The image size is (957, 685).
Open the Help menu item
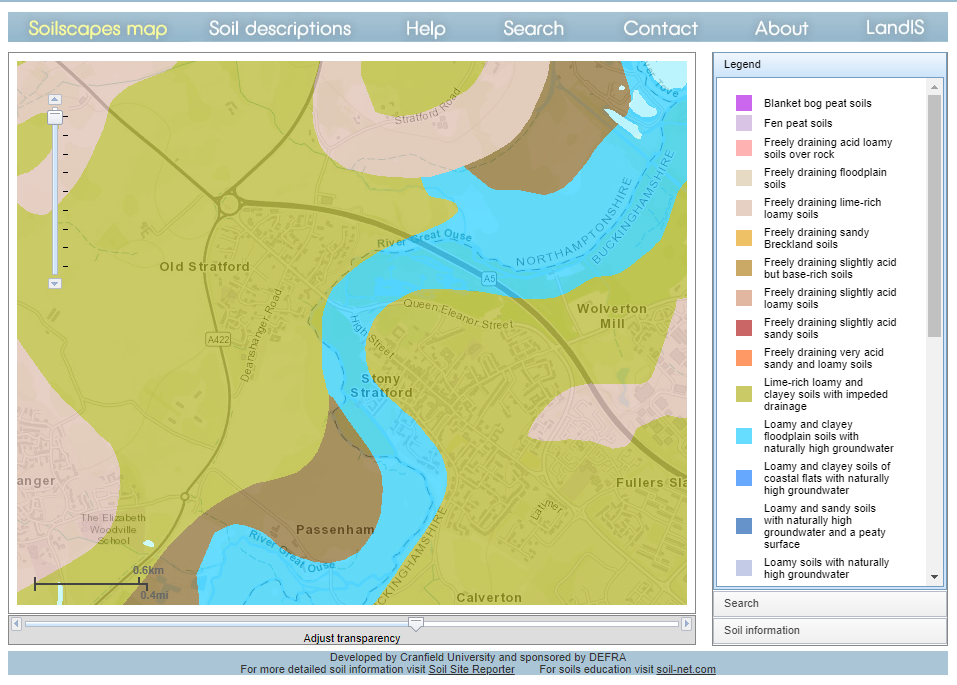425,28
